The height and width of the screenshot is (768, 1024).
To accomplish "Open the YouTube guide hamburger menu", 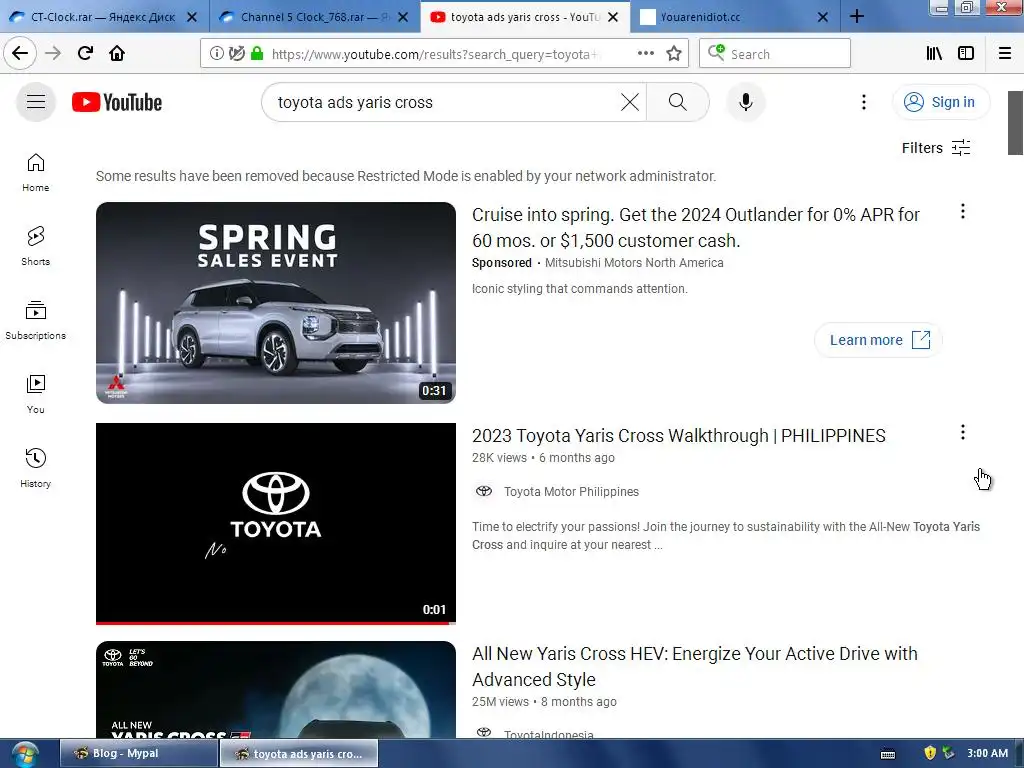I will coord(36,102).
